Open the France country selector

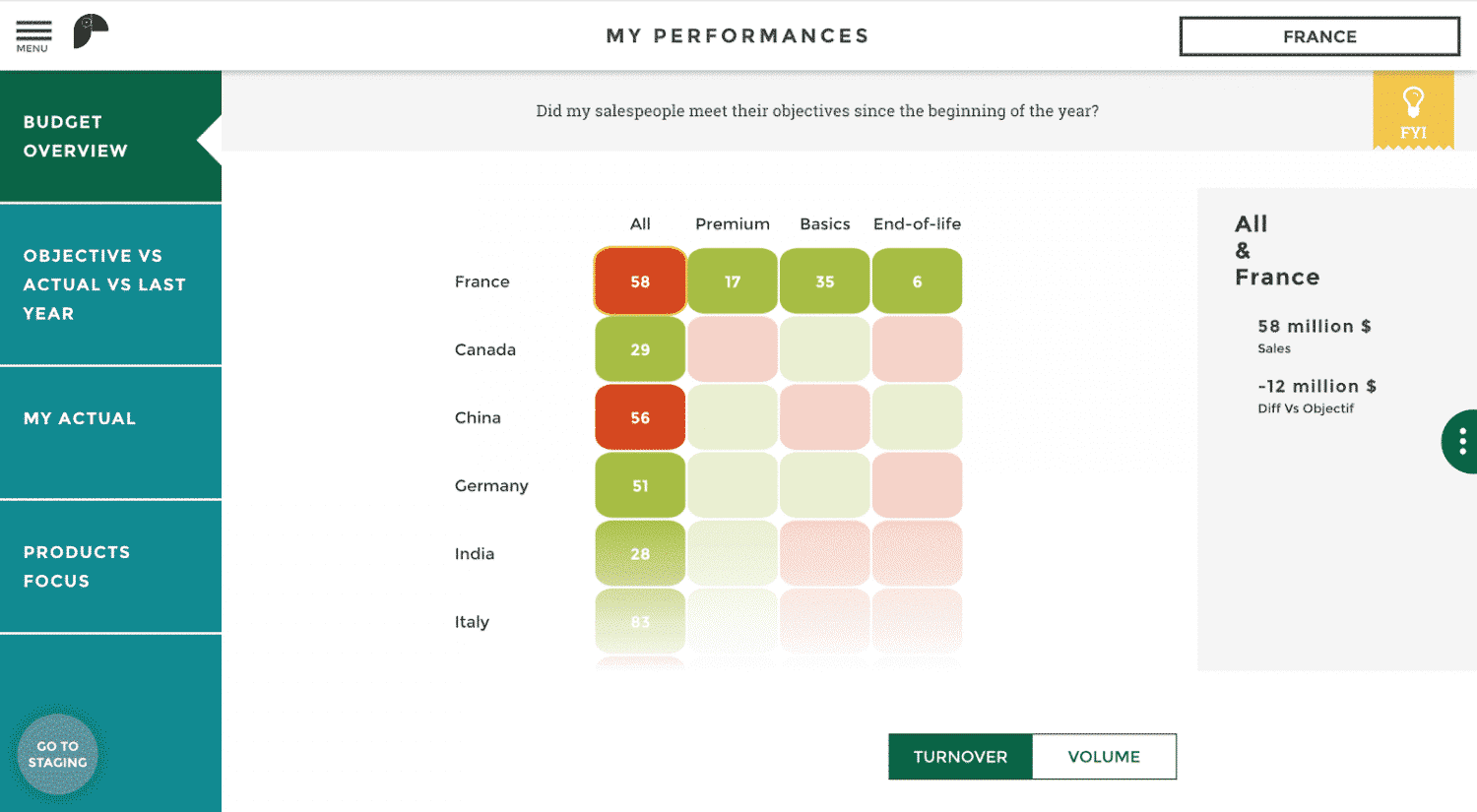click(x=1319, y=36)
